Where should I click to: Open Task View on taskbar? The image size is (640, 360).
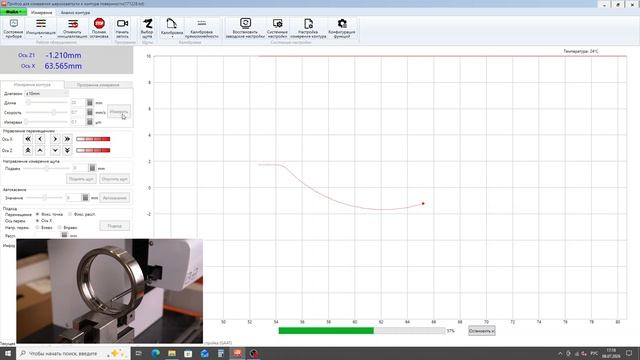(138, 353)
